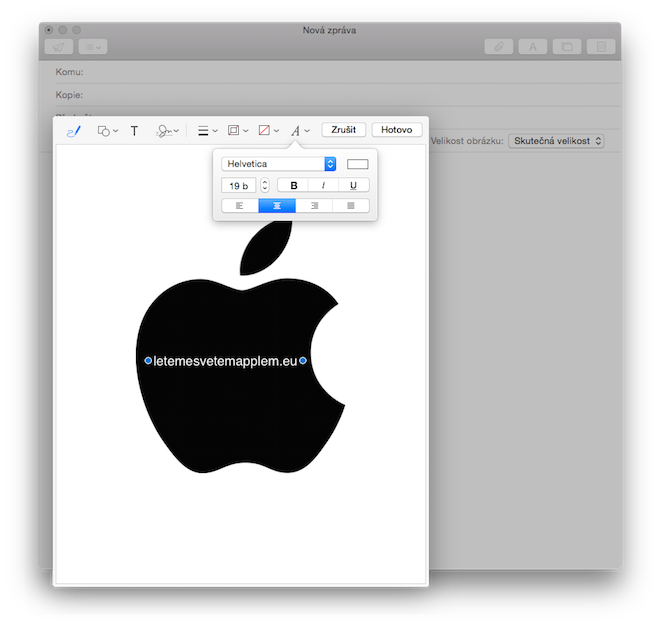Open the text color swatch
This screenshot has height=625, width=660.
pos(357,164)
